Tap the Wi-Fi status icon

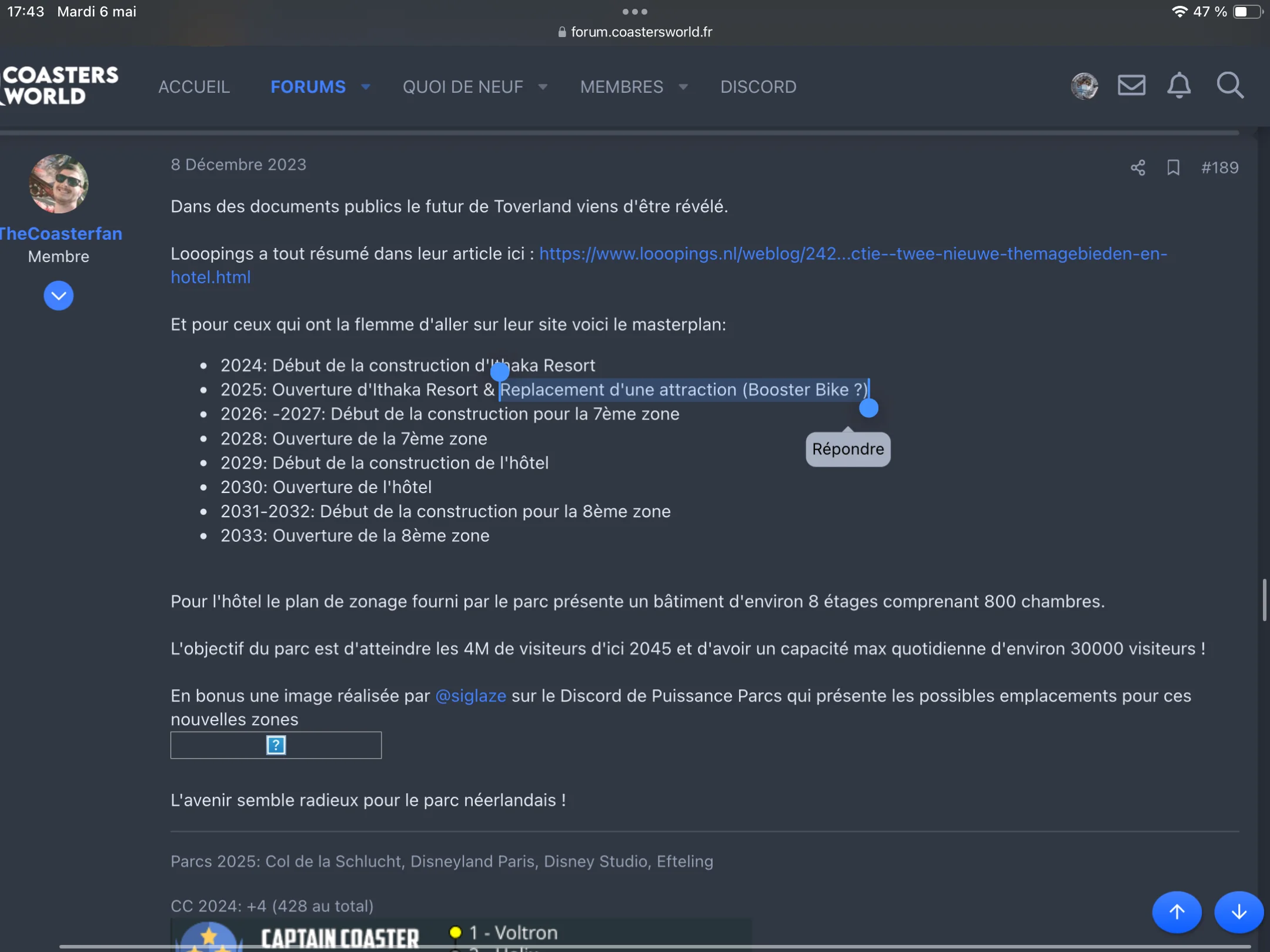click(x=1179, y=12)
